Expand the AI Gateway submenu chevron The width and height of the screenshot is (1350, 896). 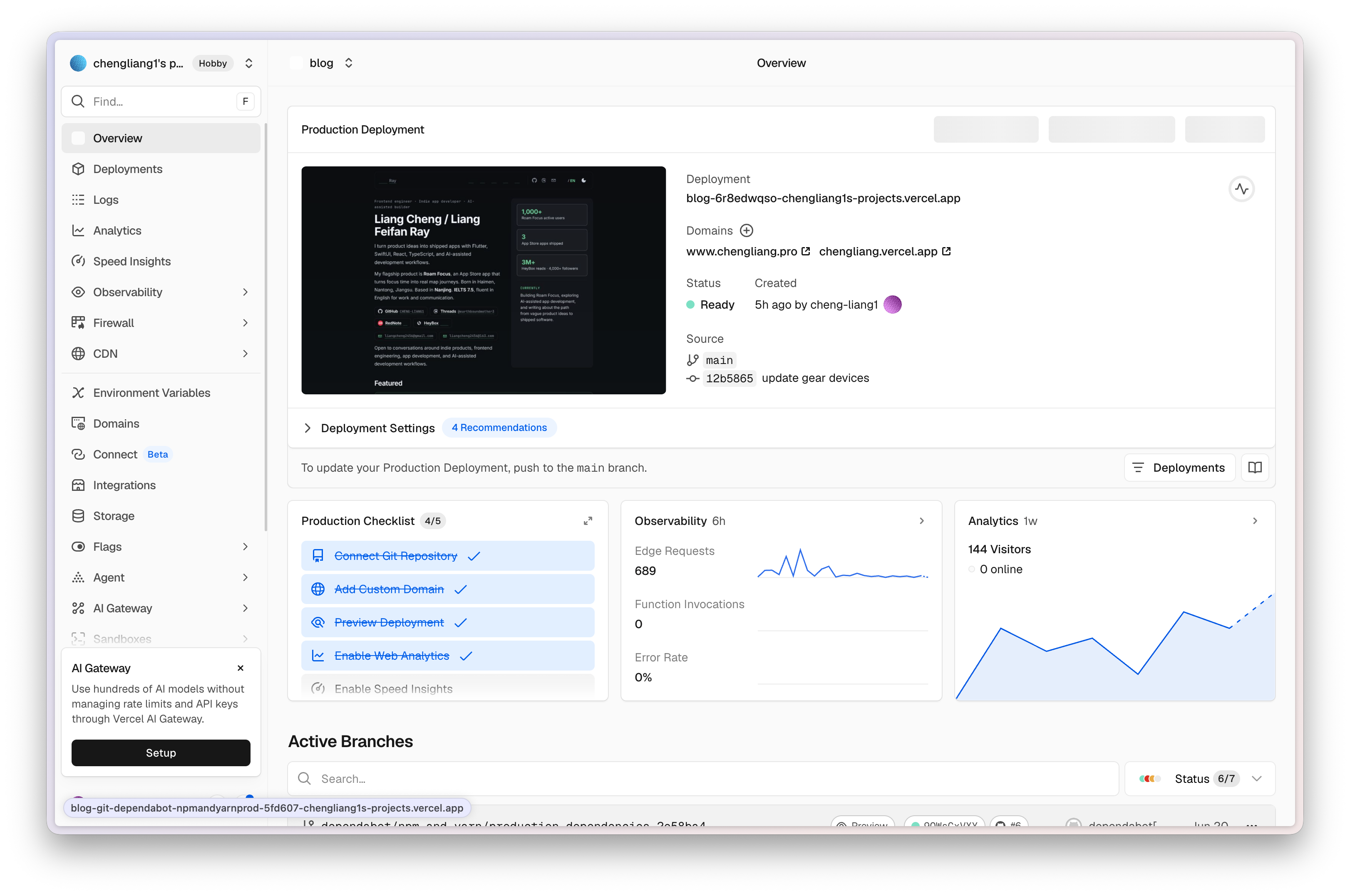[246, 609]
